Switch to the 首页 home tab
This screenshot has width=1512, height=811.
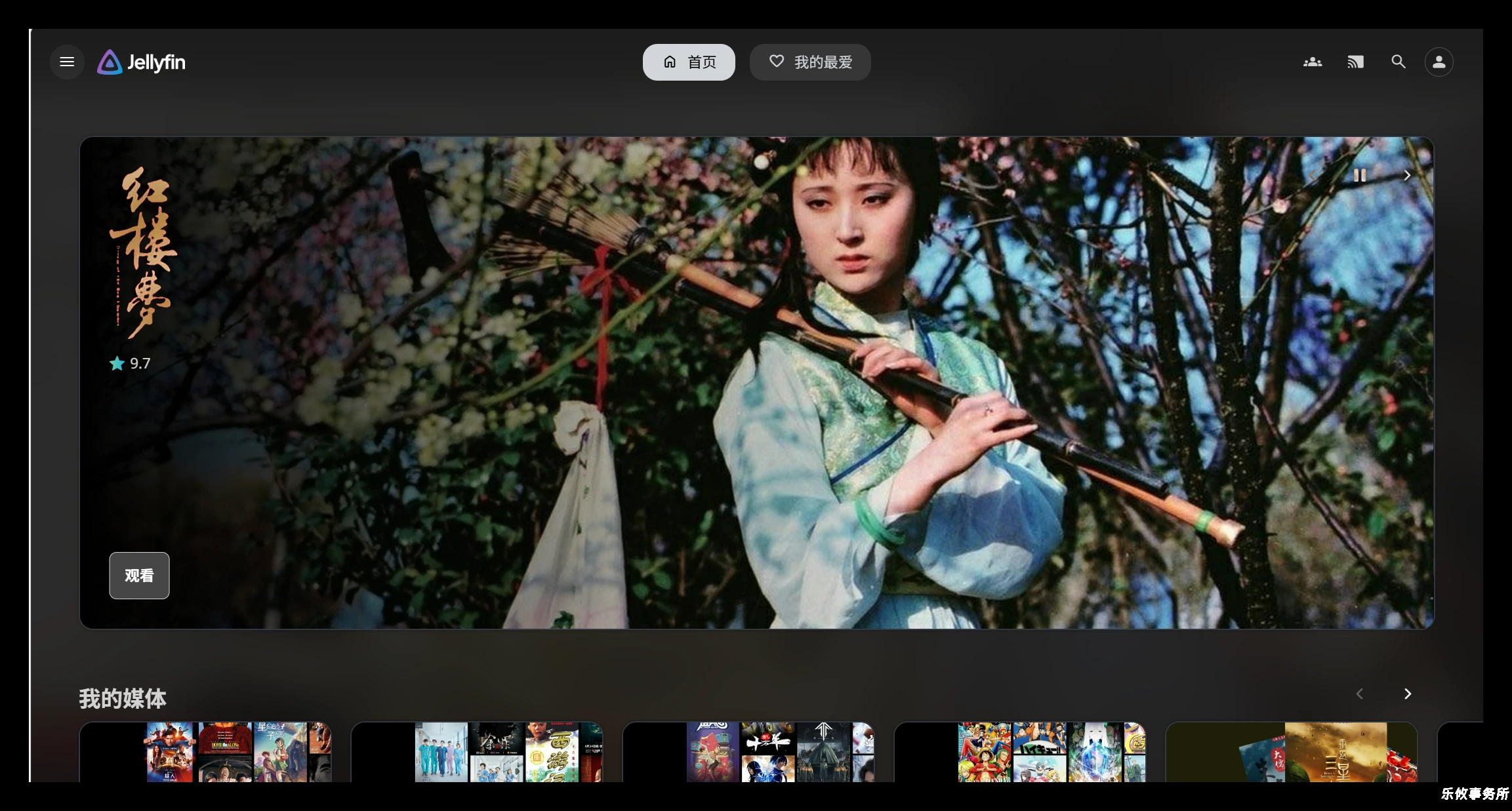pyautogui.click(x=689, y=62)
